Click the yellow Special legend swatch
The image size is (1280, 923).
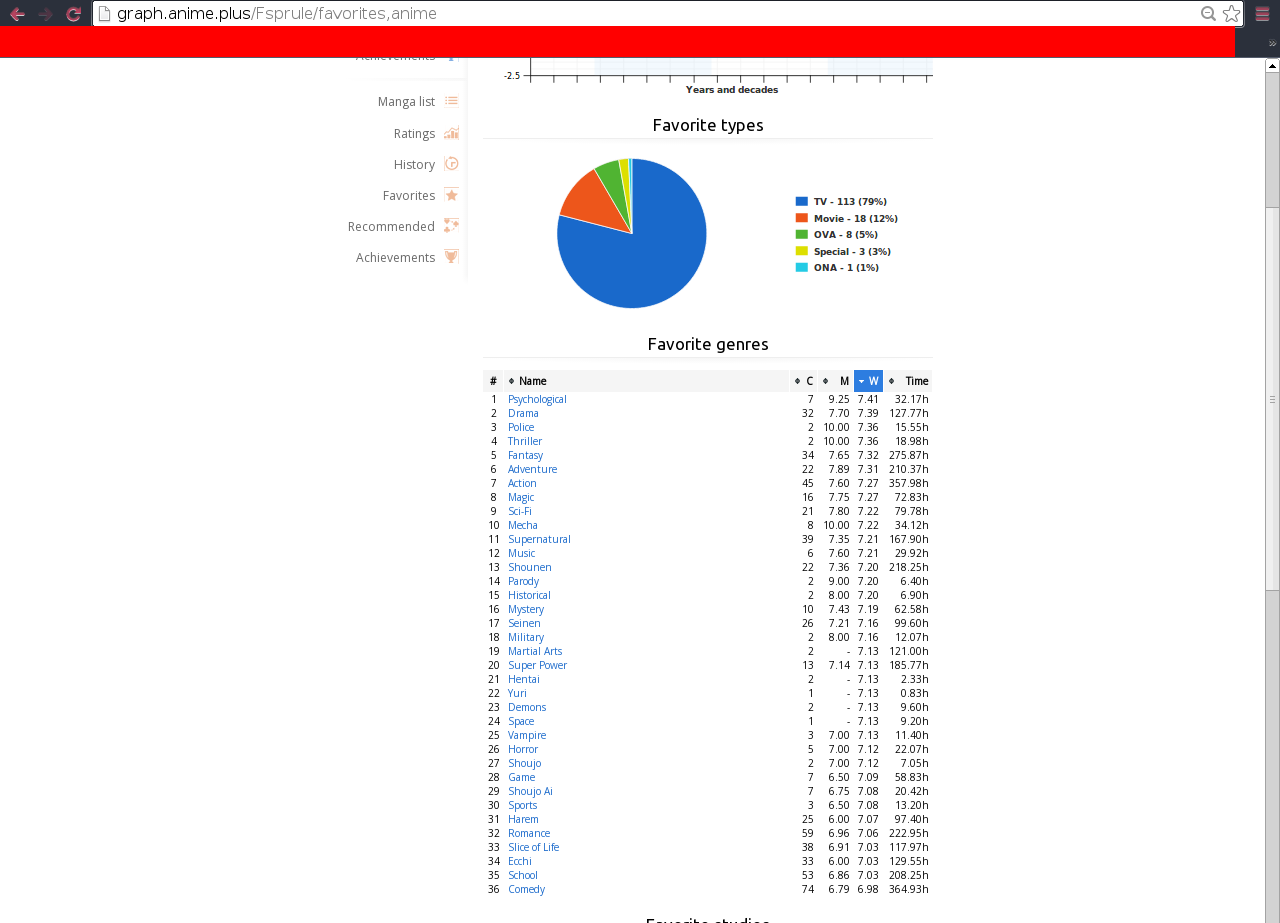801,251
